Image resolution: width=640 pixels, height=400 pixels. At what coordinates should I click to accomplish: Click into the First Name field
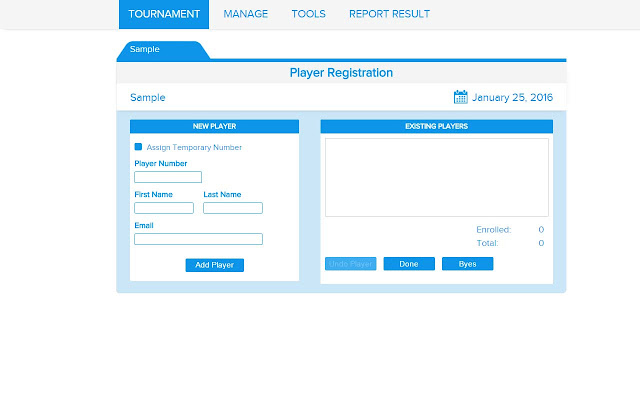click(x=164, y=208)
